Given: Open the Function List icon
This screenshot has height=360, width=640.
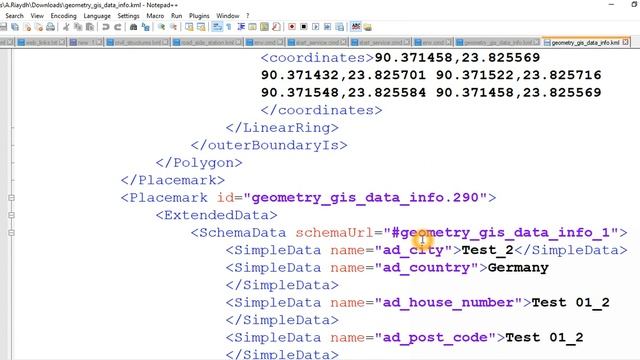Looking at the screenshot, I should coord(276,27).
